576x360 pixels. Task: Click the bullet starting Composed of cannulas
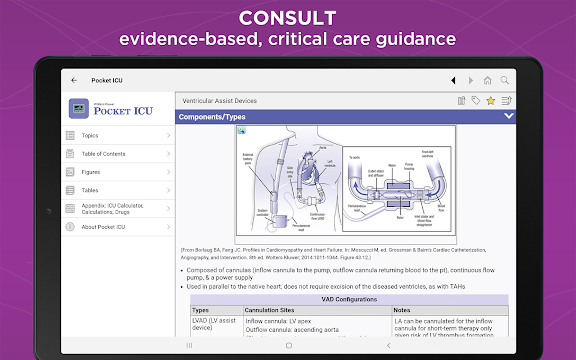[340, 274]
